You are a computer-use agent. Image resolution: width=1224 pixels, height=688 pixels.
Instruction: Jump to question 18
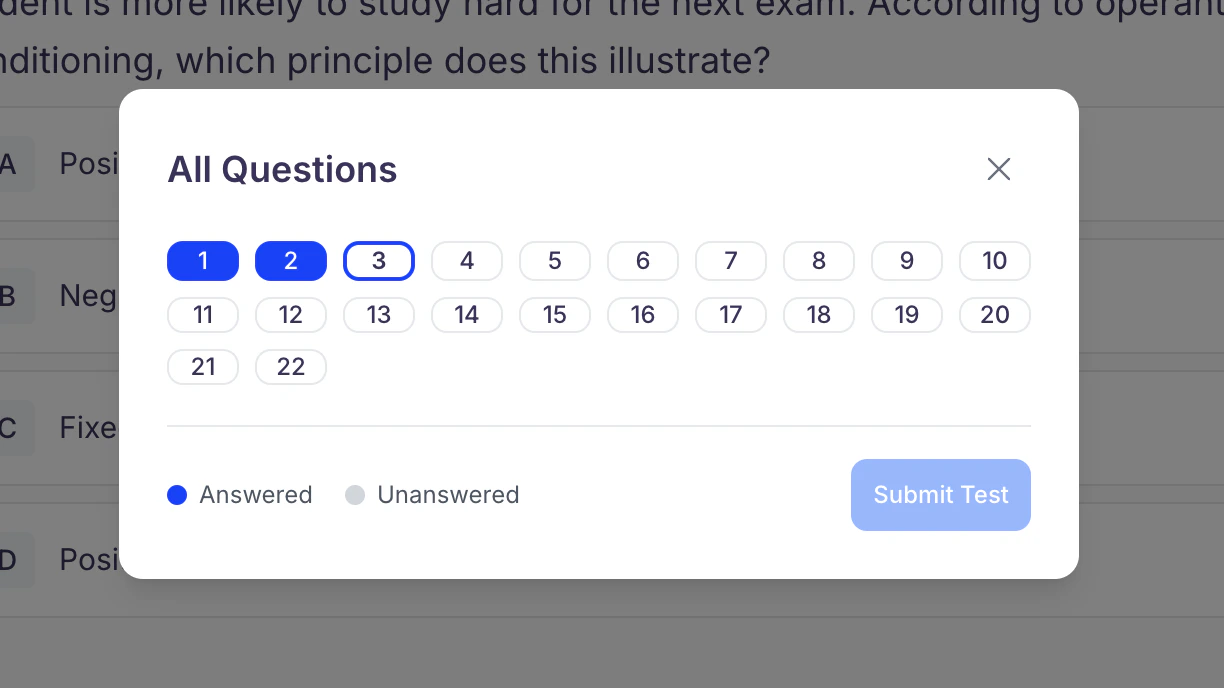point(819,315)
